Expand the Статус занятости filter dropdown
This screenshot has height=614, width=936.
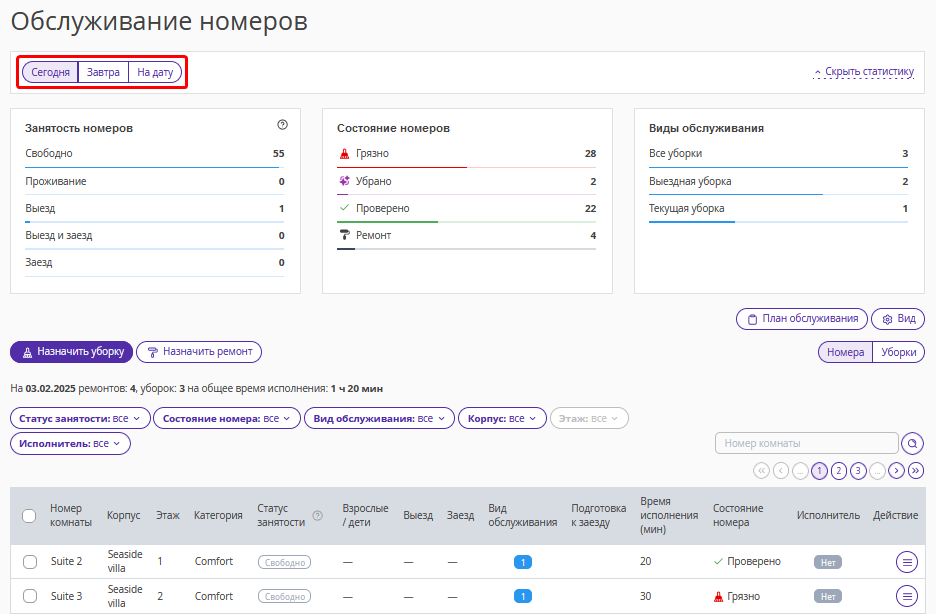point(80,418)
